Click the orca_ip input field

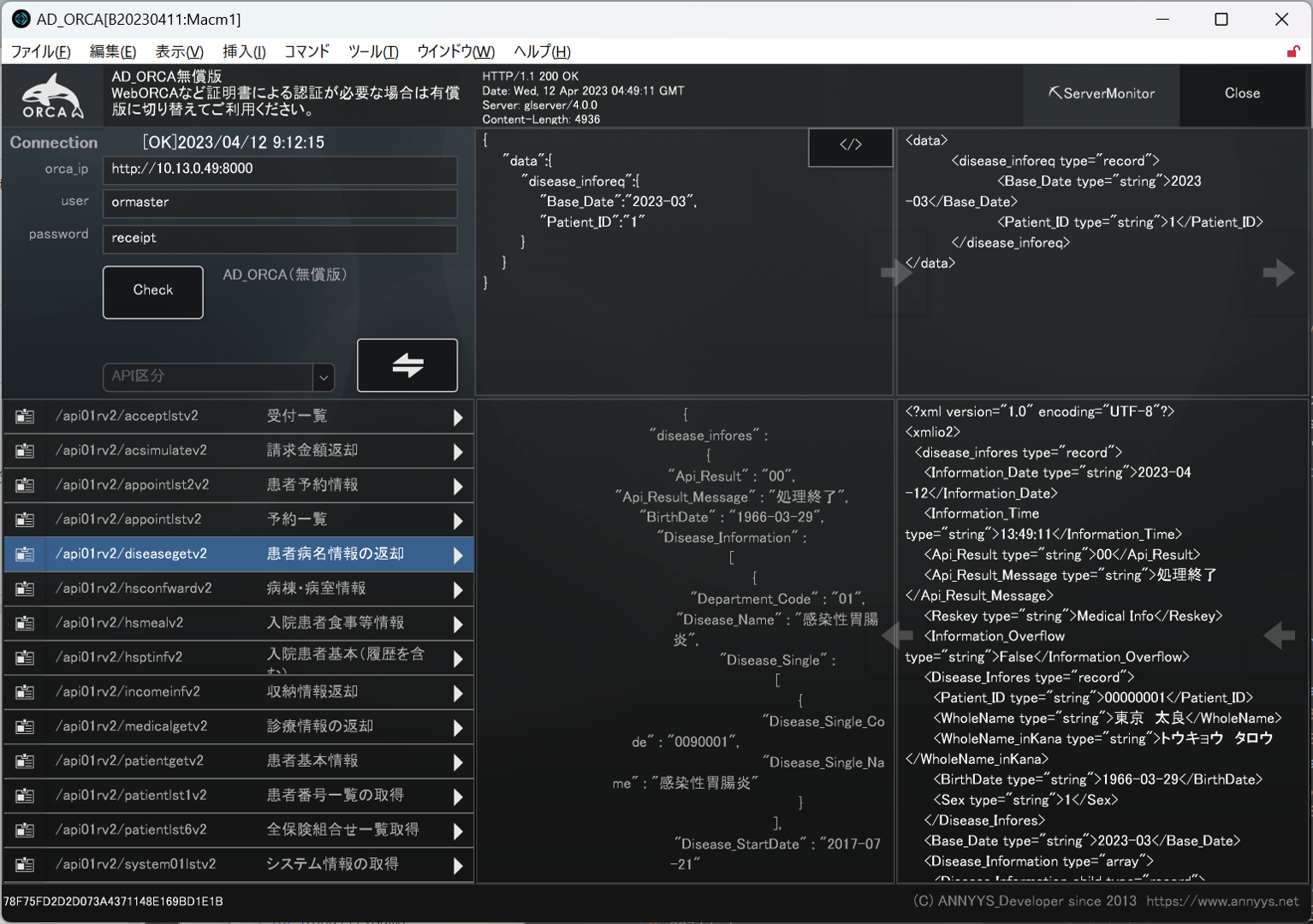280,169
